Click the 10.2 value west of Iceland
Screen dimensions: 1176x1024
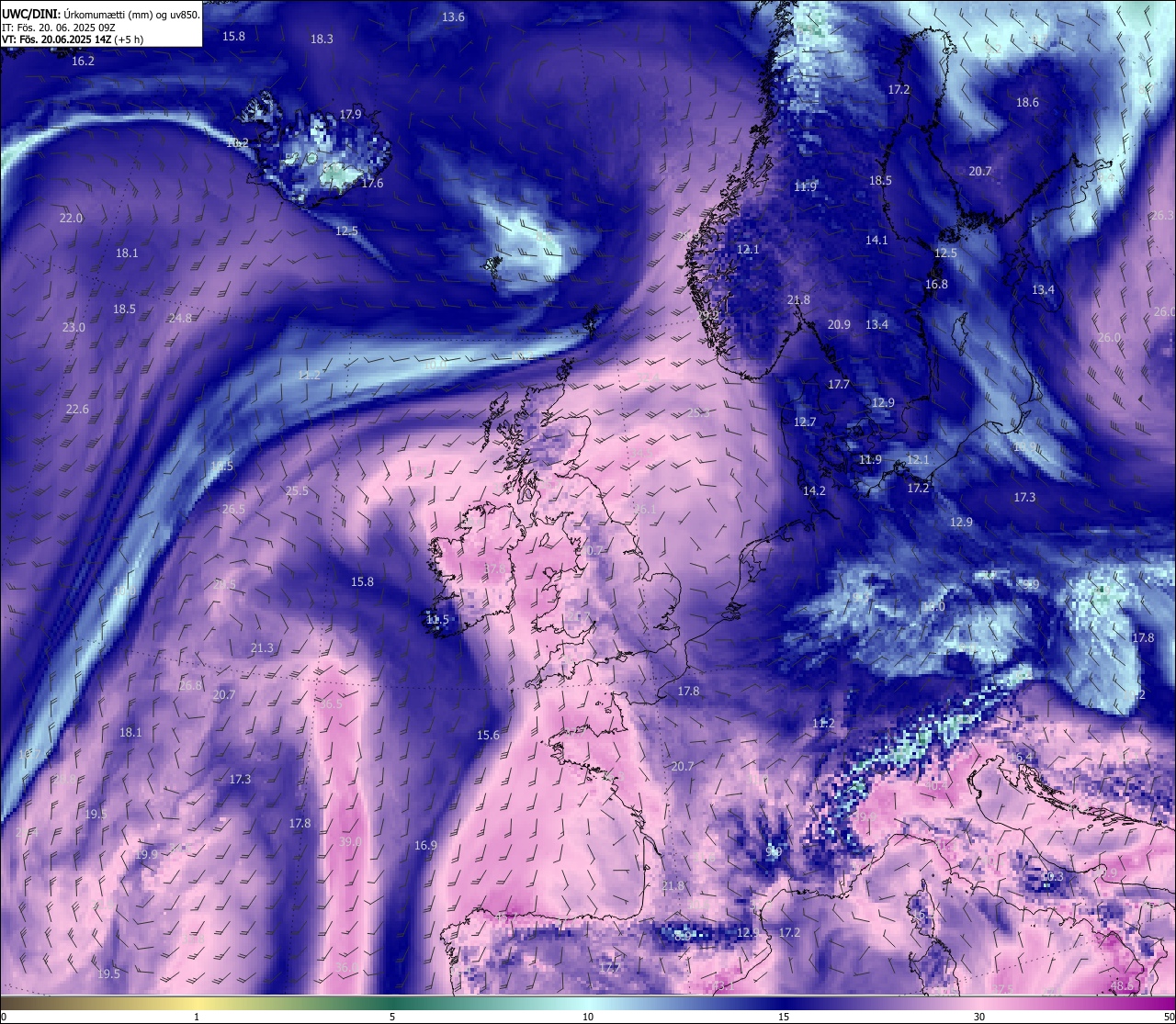(237, 143)
